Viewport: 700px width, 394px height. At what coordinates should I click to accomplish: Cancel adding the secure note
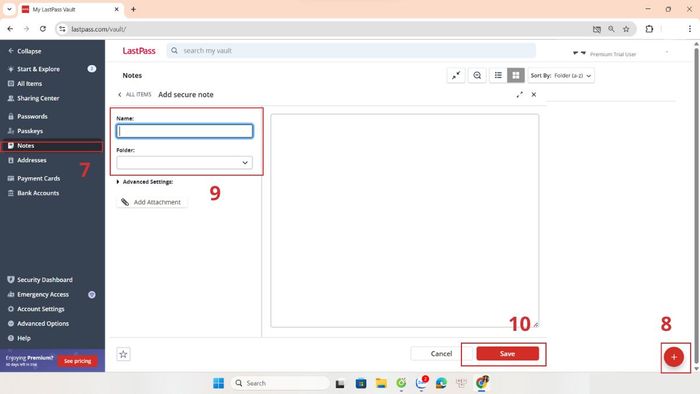click(441, 354)
